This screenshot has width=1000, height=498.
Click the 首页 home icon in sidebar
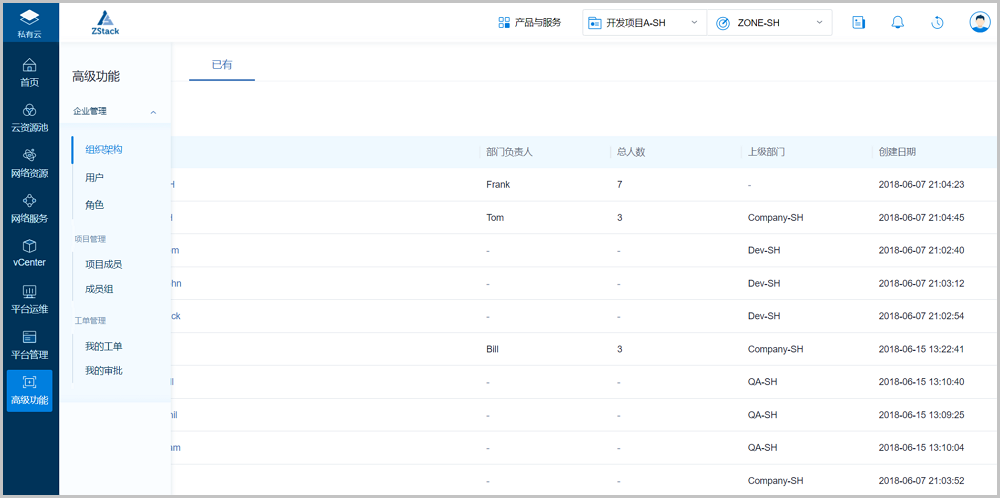pyautogui.click(x=29, y=65)
